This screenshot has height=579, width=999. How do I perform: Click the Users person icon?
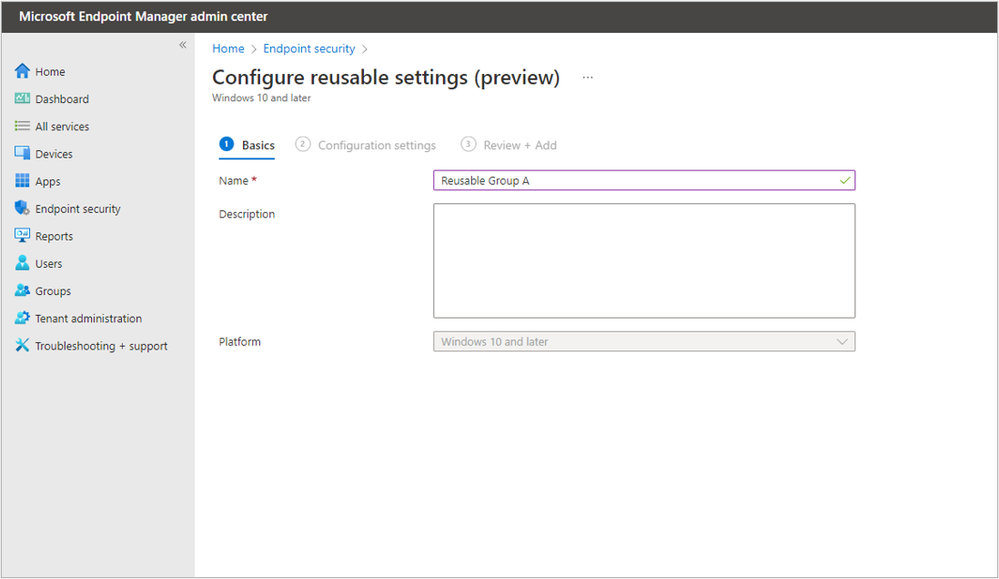pyautogui.click(x=22, y=262)
